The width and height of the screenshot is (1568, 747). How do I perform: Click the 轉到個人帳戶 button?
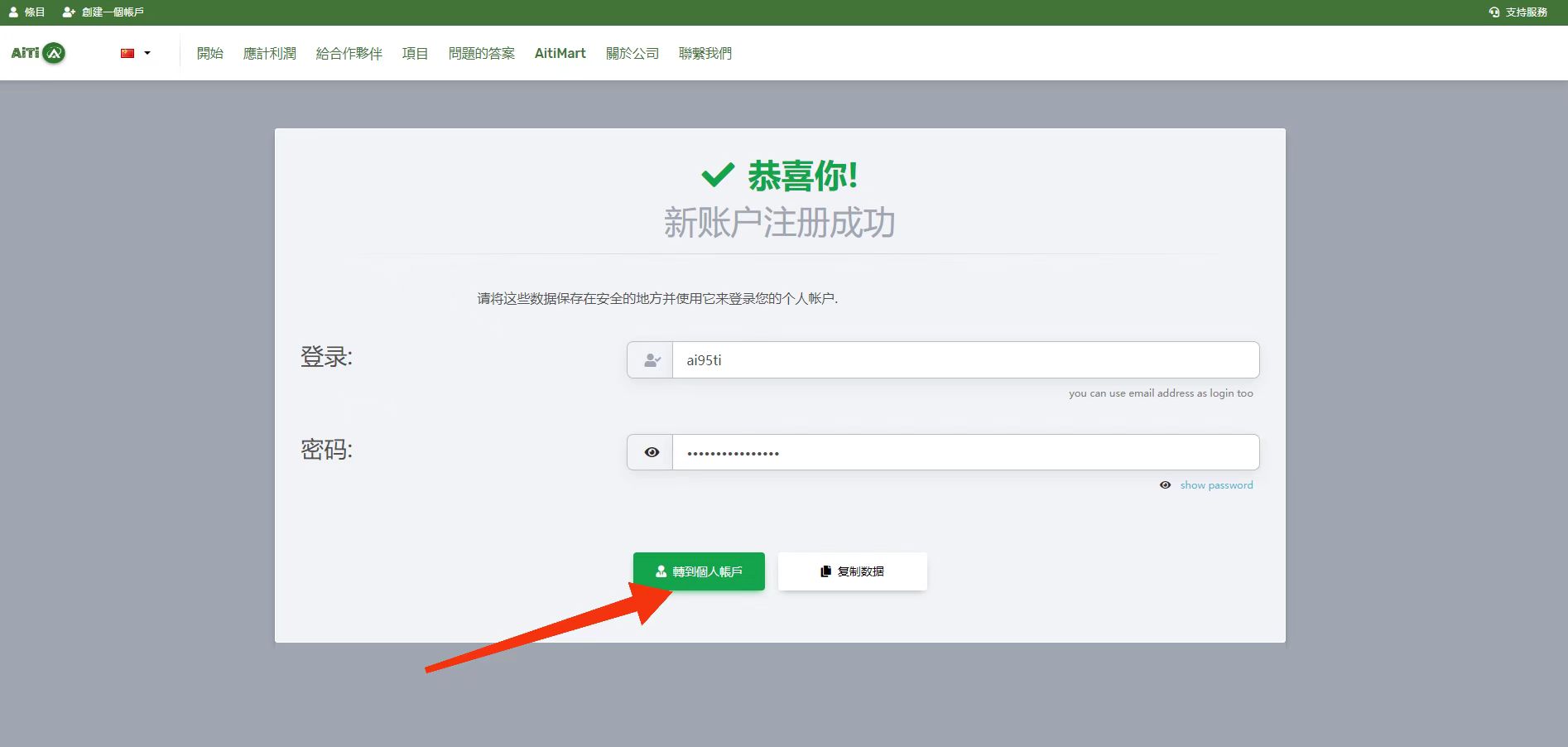point(699,571)
